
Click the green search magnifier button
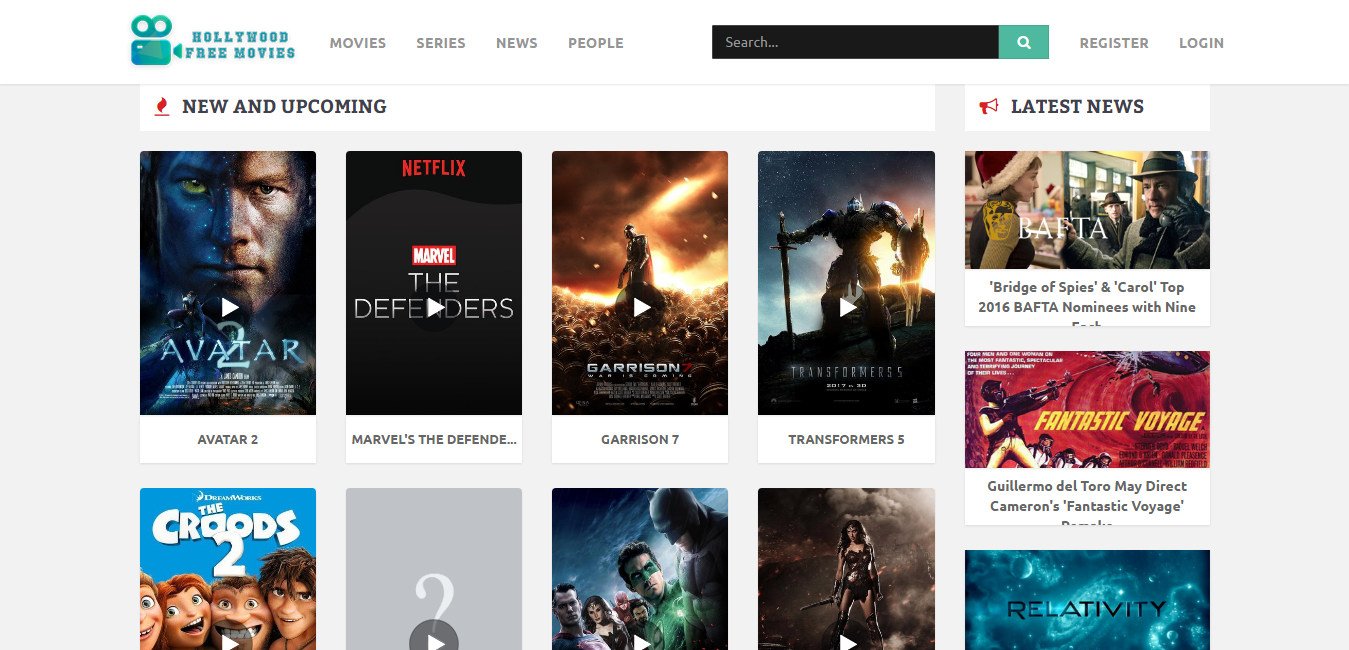click(1023, 42)
